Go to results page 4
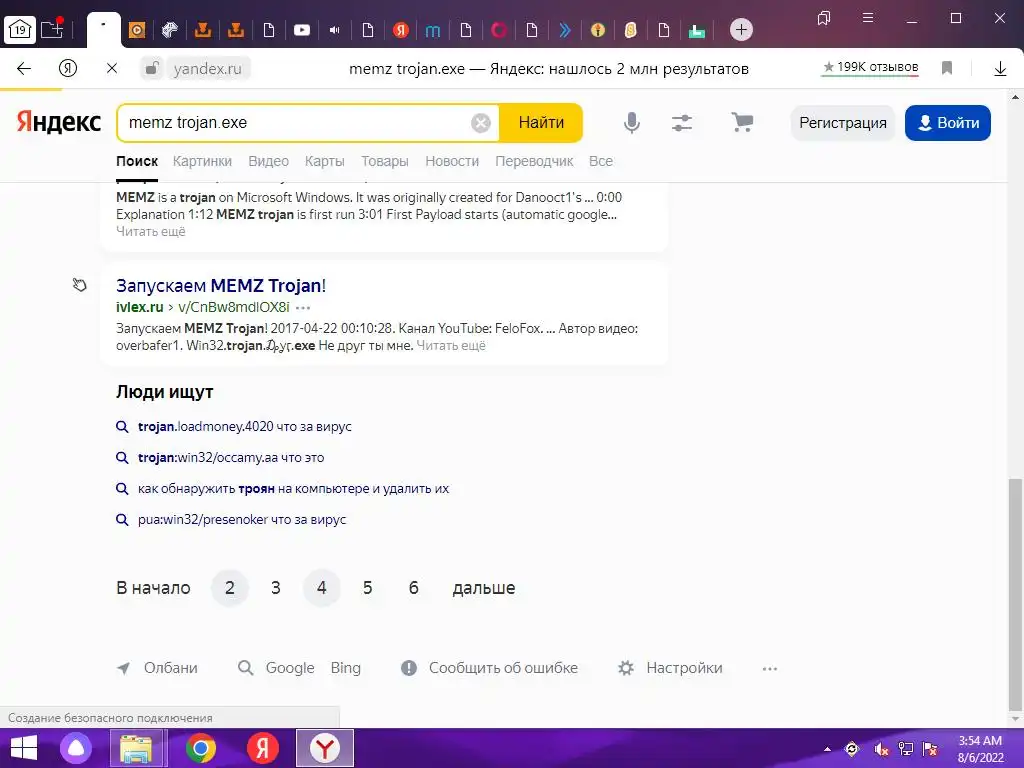The width and height of the screenshot is (1024, 768). [x=321, y=588]
